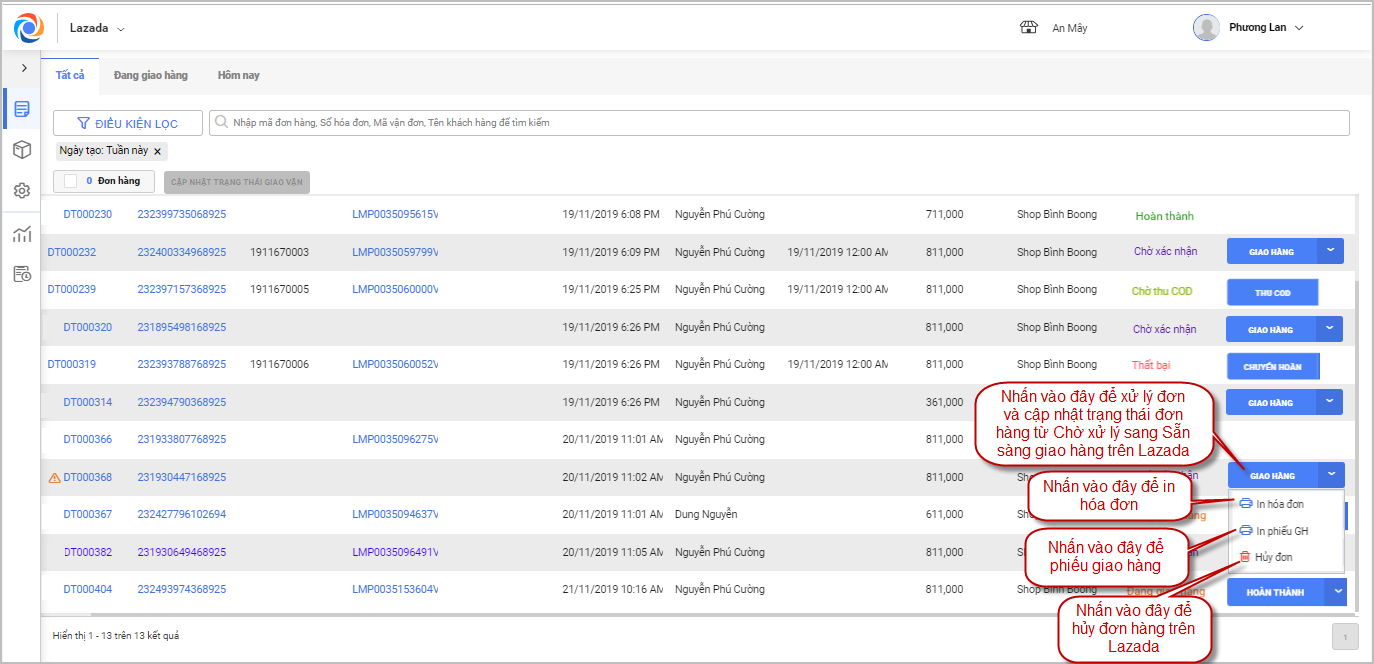Click the shop store icon near An Mây
Viewport: 1374px width, 664px height.
[x=1028, y=28]
